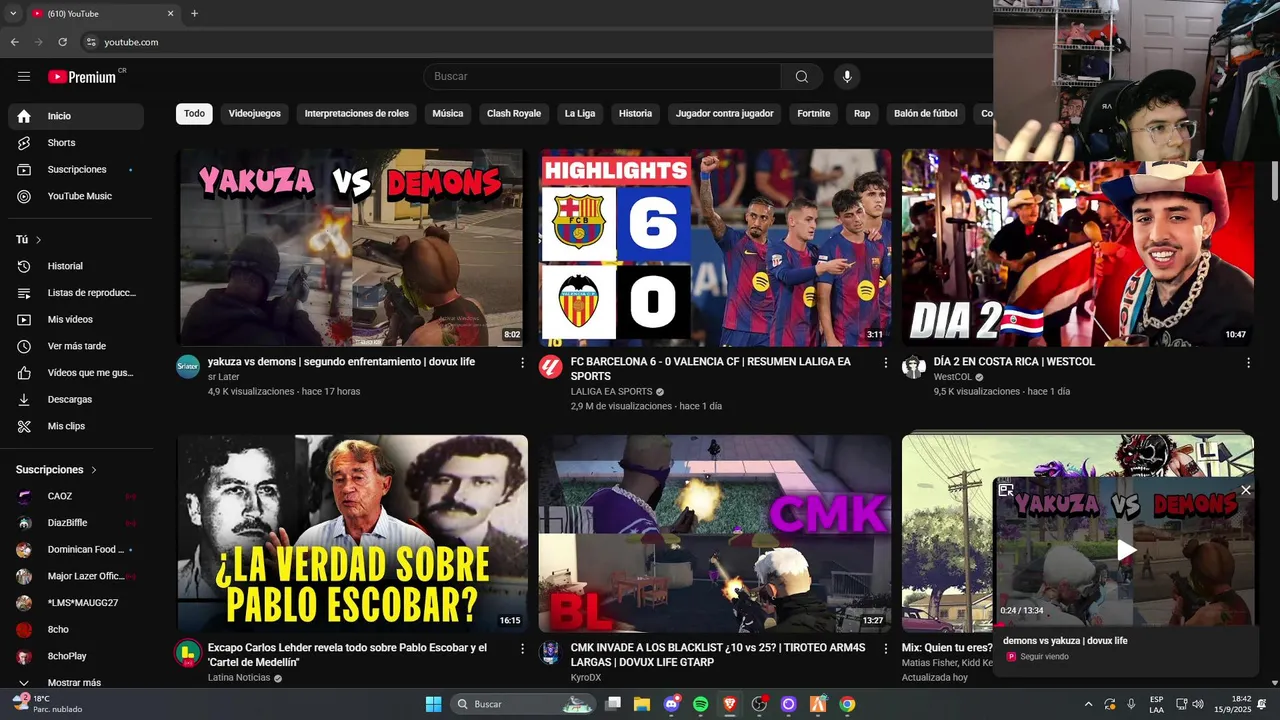Expand the Tú section chevron
Screen dimensions: 1280x720
click(x=39, y=240)
